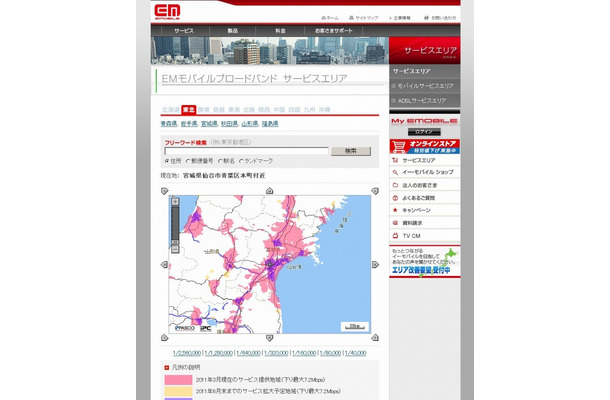This screenshot has width=610, height=400.
Task: Open the 青森県 prefecture link
Action: click(168, 124)
